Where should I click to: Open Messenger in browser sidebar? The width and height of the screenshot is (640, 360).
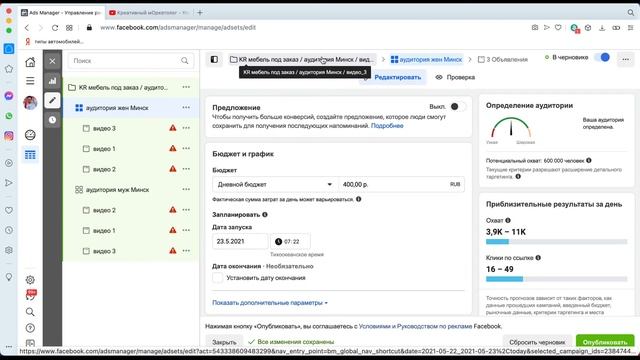(9, 96)
